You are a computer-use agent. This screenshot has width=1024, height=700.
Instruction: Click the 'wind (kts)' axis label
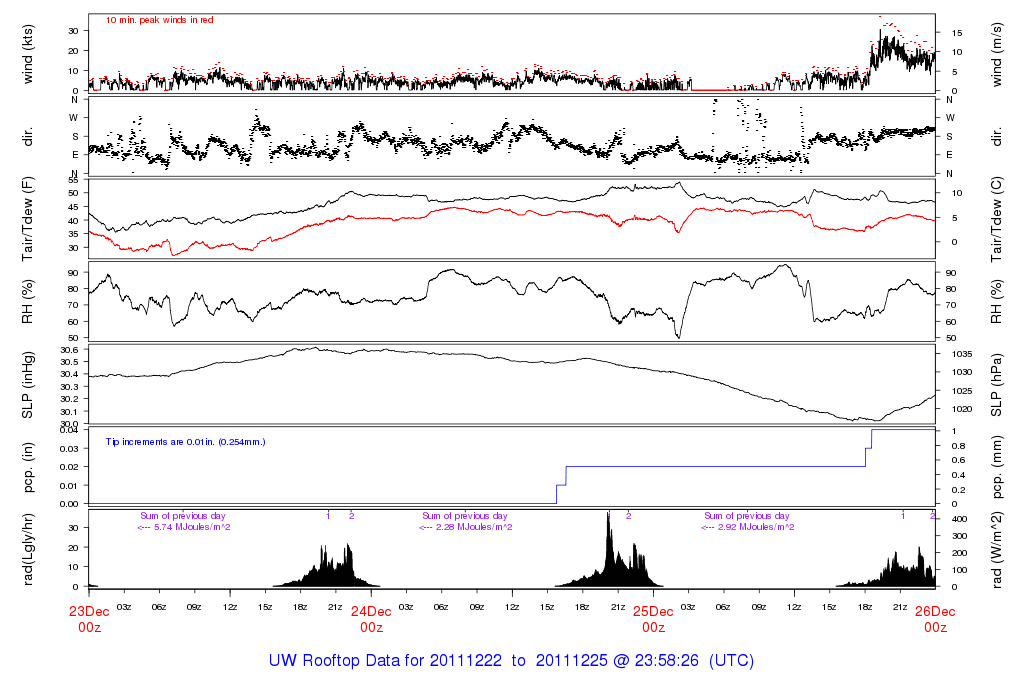(x=27, y=54)
